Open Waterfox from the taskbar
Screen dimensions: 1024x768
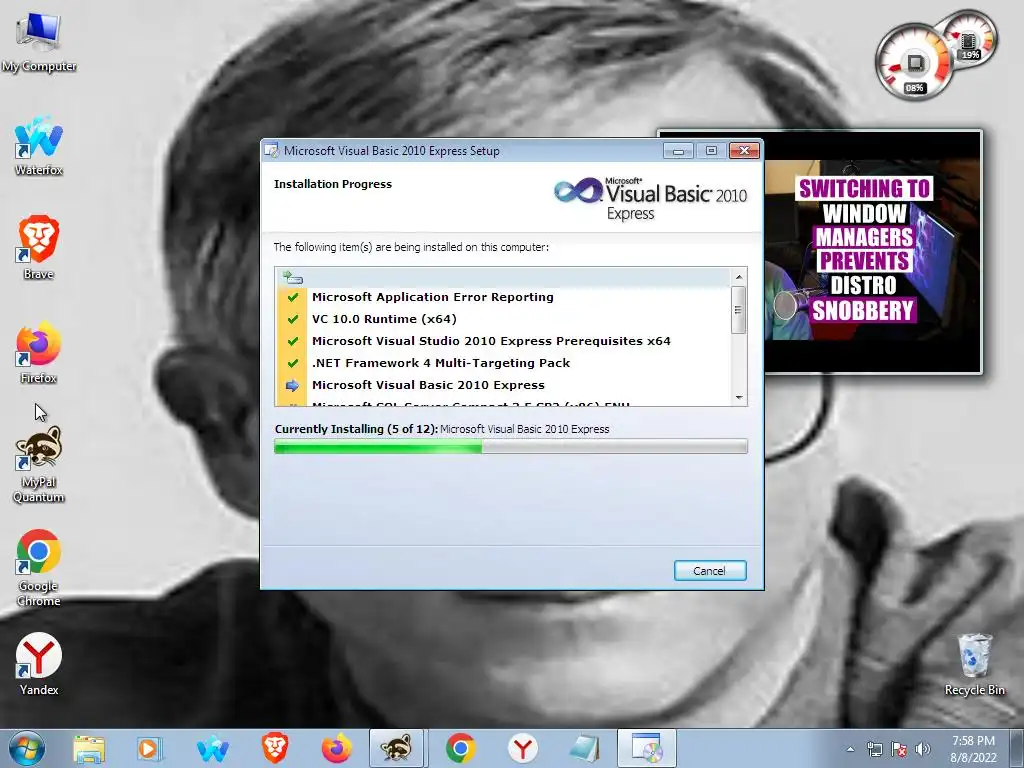[x=213, y=749]
